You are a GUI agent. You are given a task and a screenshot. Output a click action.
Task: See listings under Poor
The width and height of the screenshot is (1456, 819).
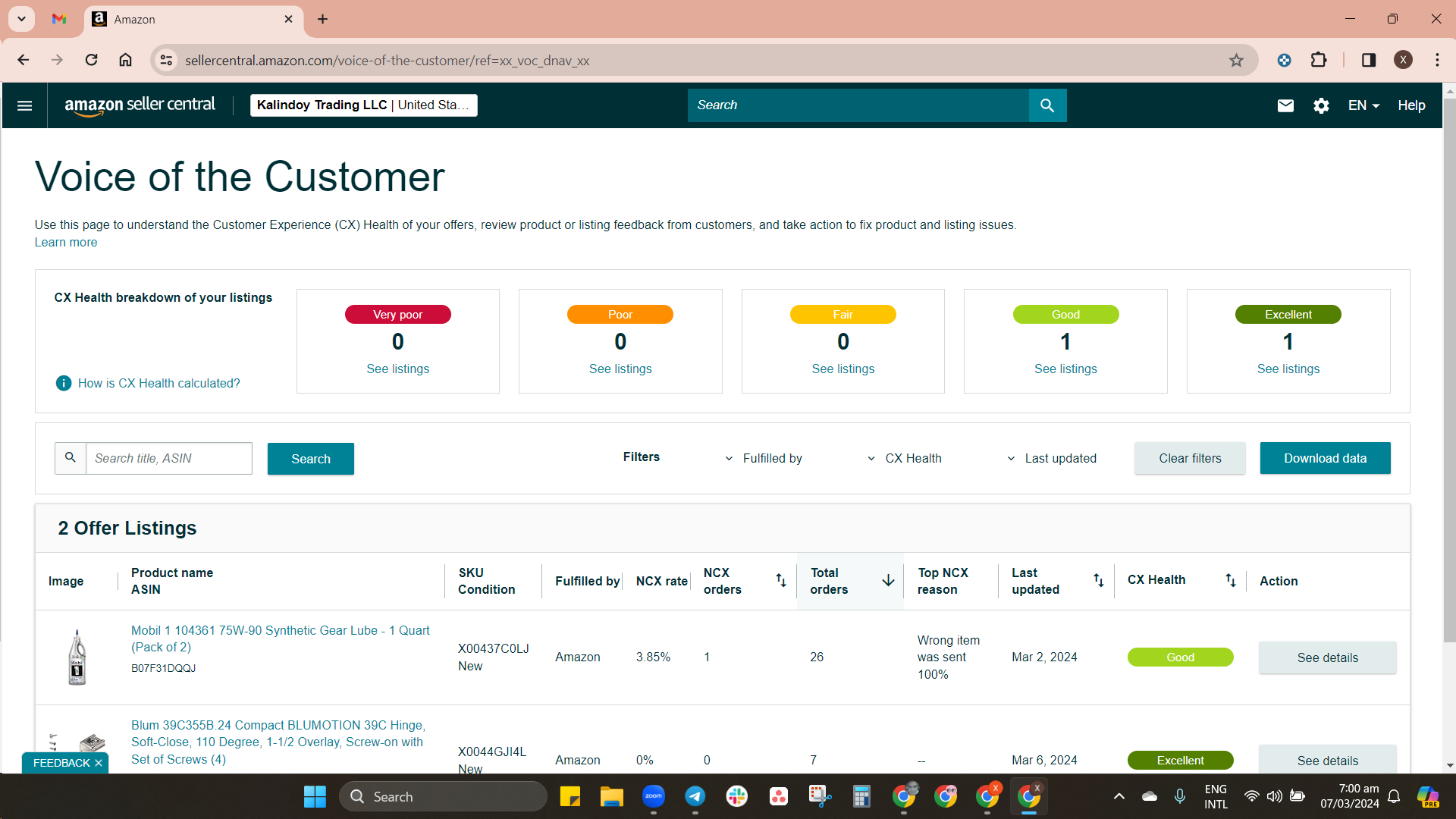(x=620, y=369)
